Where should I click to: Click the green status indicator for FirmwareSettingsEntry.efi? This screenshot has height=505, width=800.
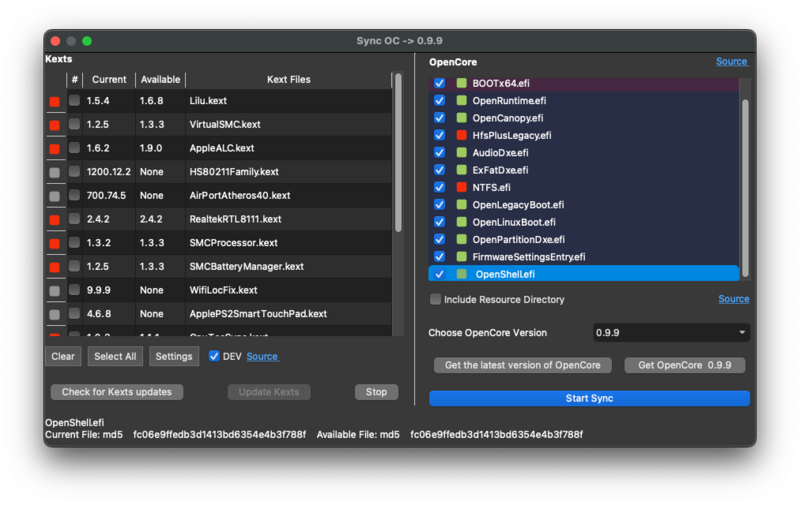462,257
